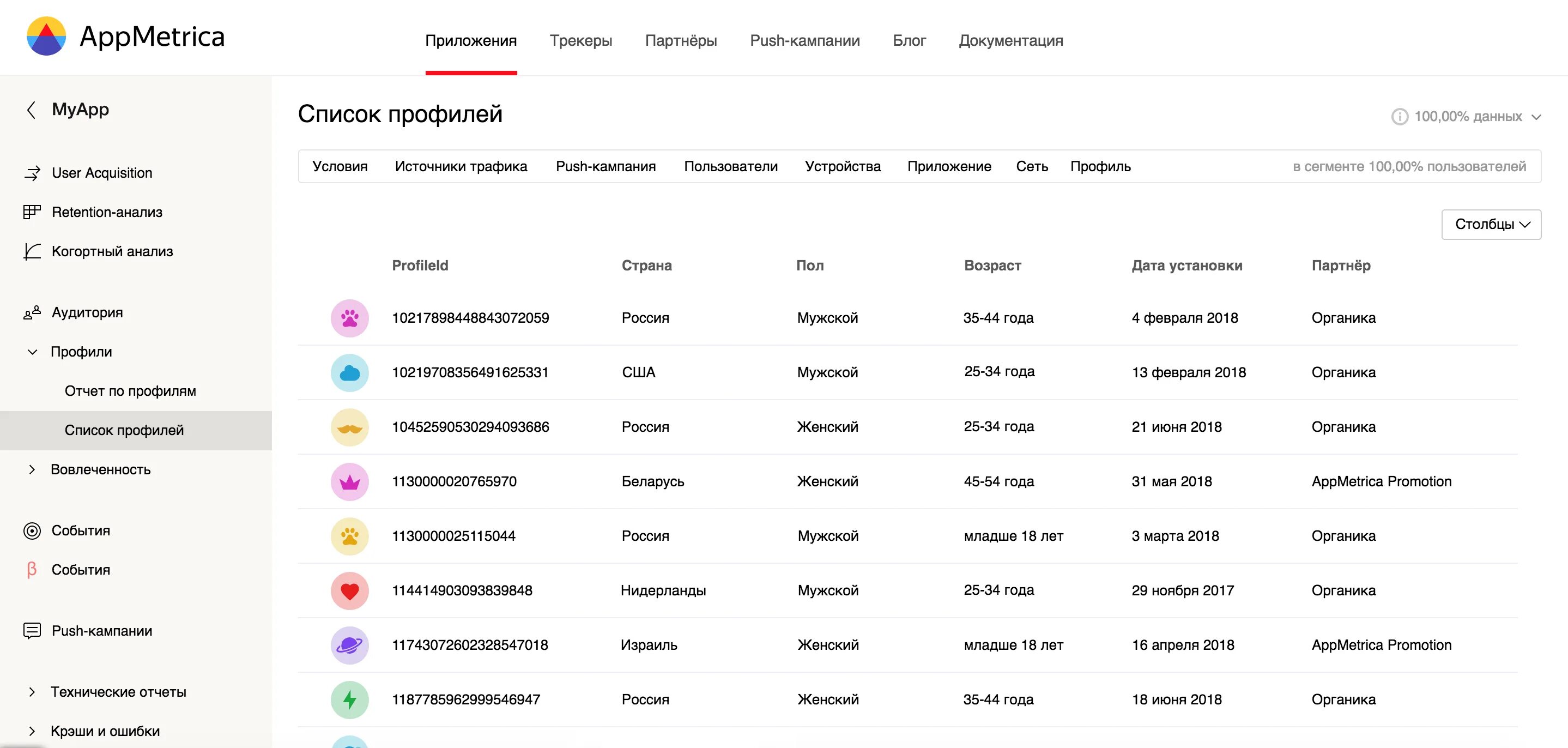Click the Аудитория people icon

32,313
